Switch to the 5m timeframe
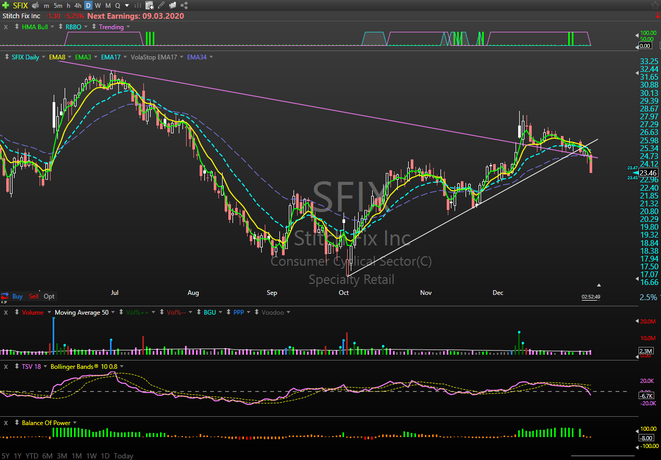The image size is (661, 460). pyautogui.click(x=58, y=5)
